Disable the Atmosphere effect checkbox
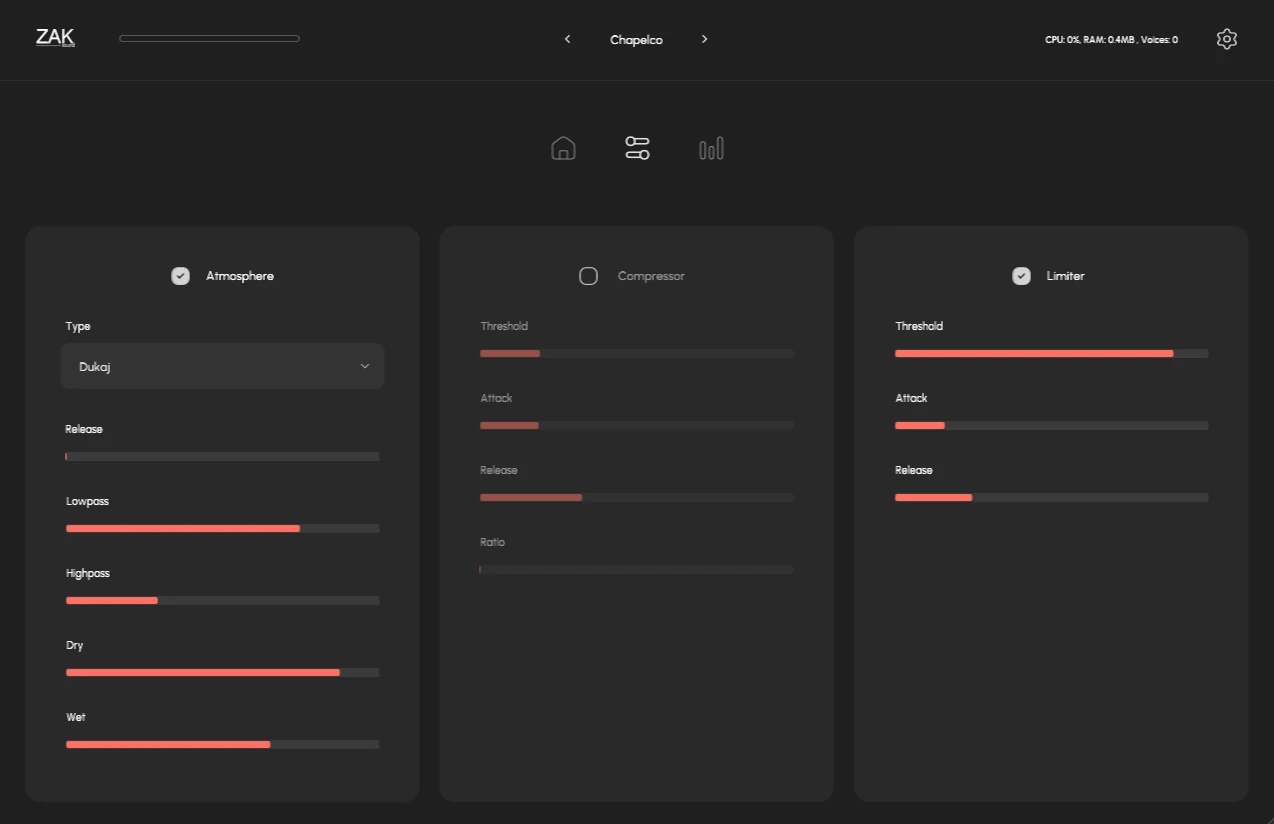The image size is (1274, 824). [180, 276]
